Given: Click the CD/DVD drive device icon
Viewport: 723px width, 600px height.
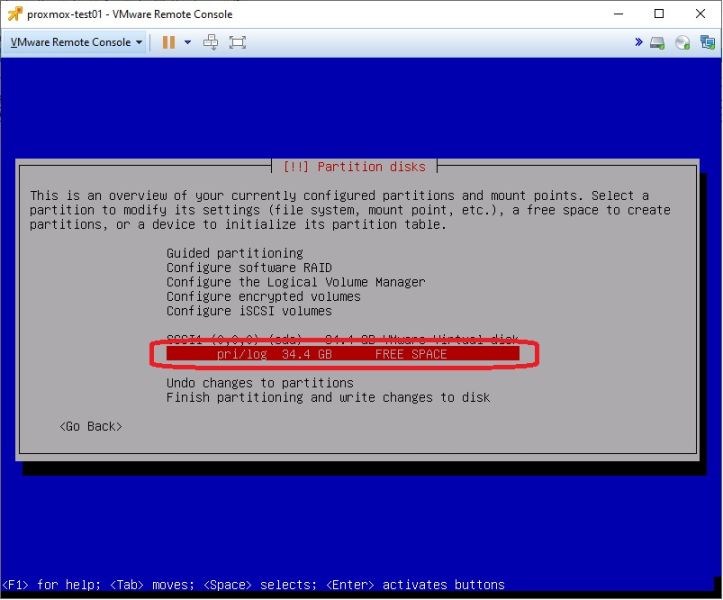Looking at the screenshot, I should tap(682, 43).
